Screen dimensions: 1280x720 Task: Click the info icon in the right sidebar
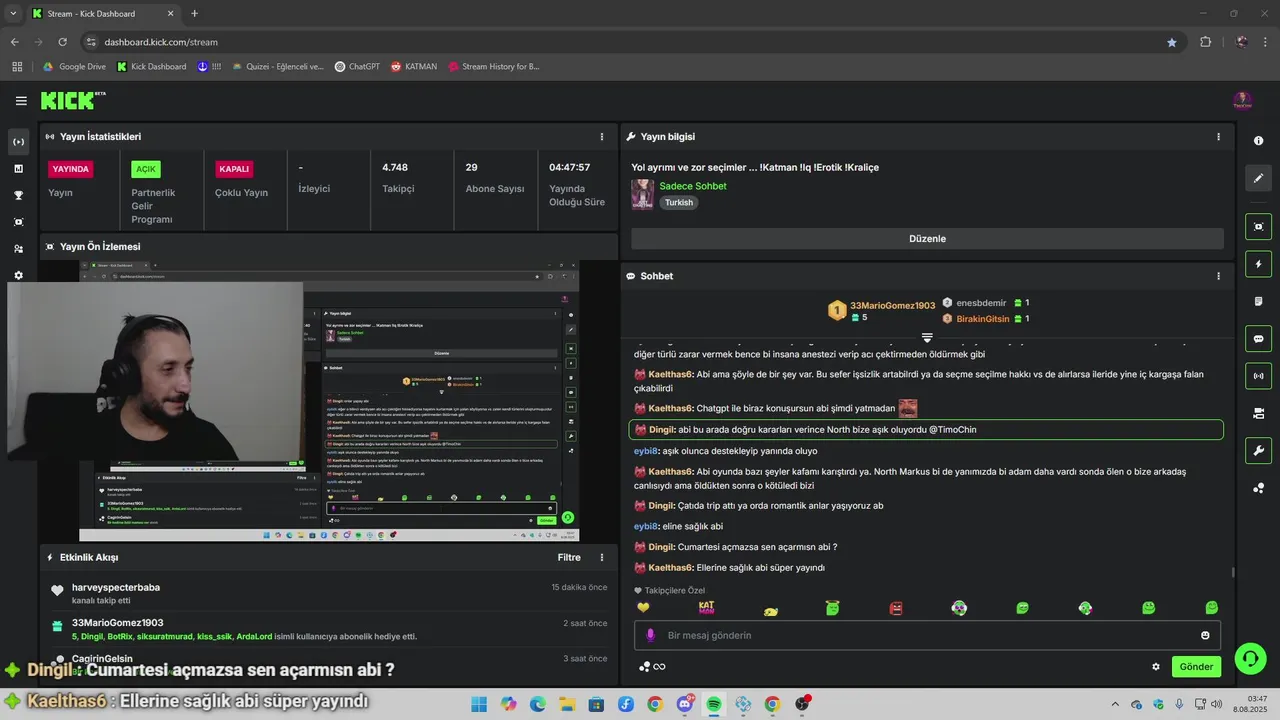pyautogui.click(x=1258, y=141)
